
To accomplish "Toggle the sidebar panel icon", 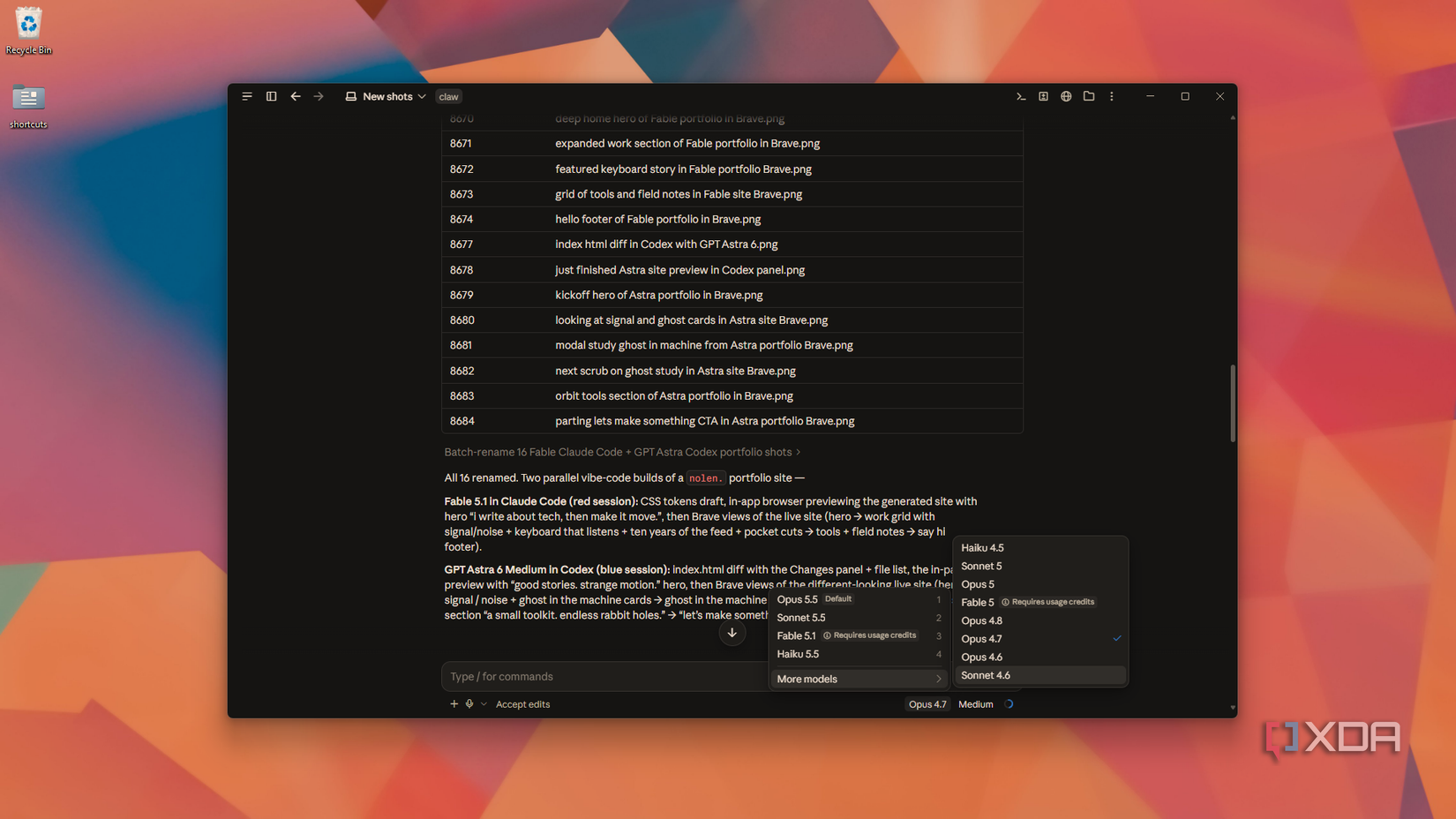I will (271, 96).
